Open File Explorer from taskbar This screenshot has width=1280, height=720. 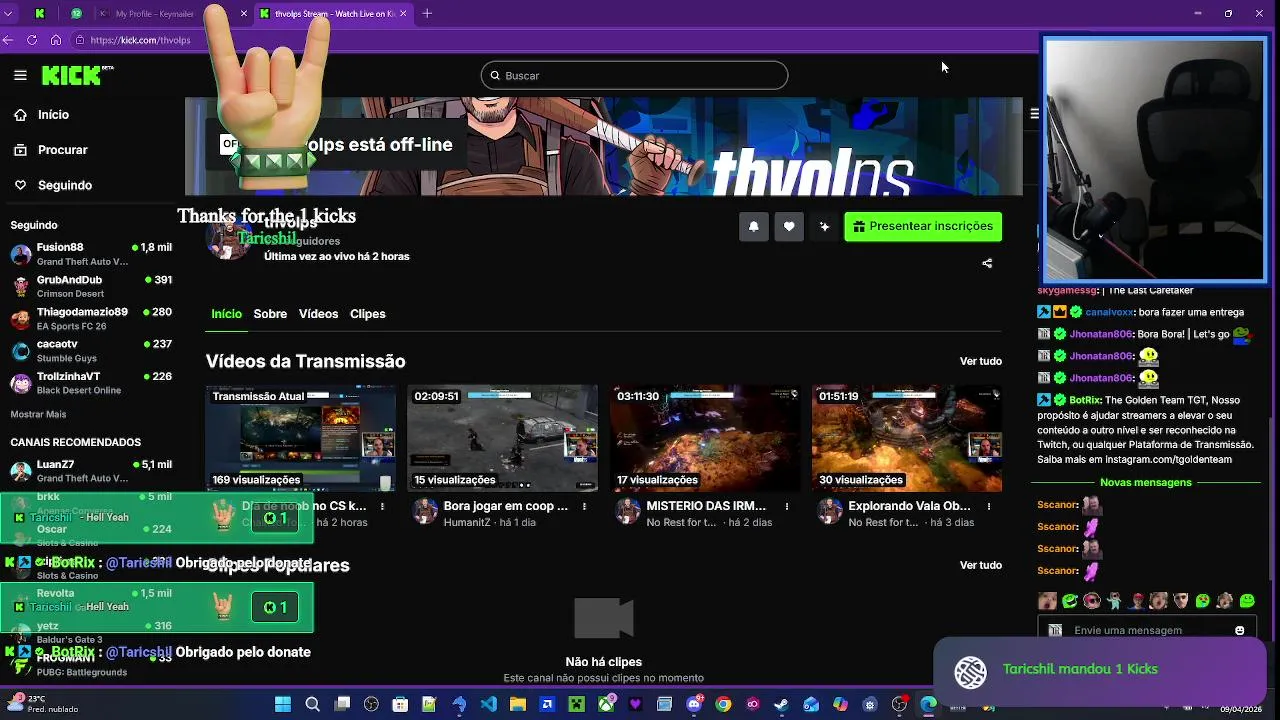tap(518, 704)
